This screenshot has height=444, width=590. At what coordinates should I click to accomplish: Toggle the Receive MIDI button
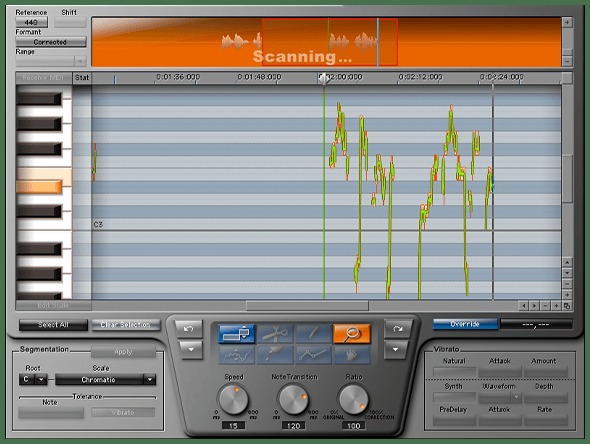(44, 78)
